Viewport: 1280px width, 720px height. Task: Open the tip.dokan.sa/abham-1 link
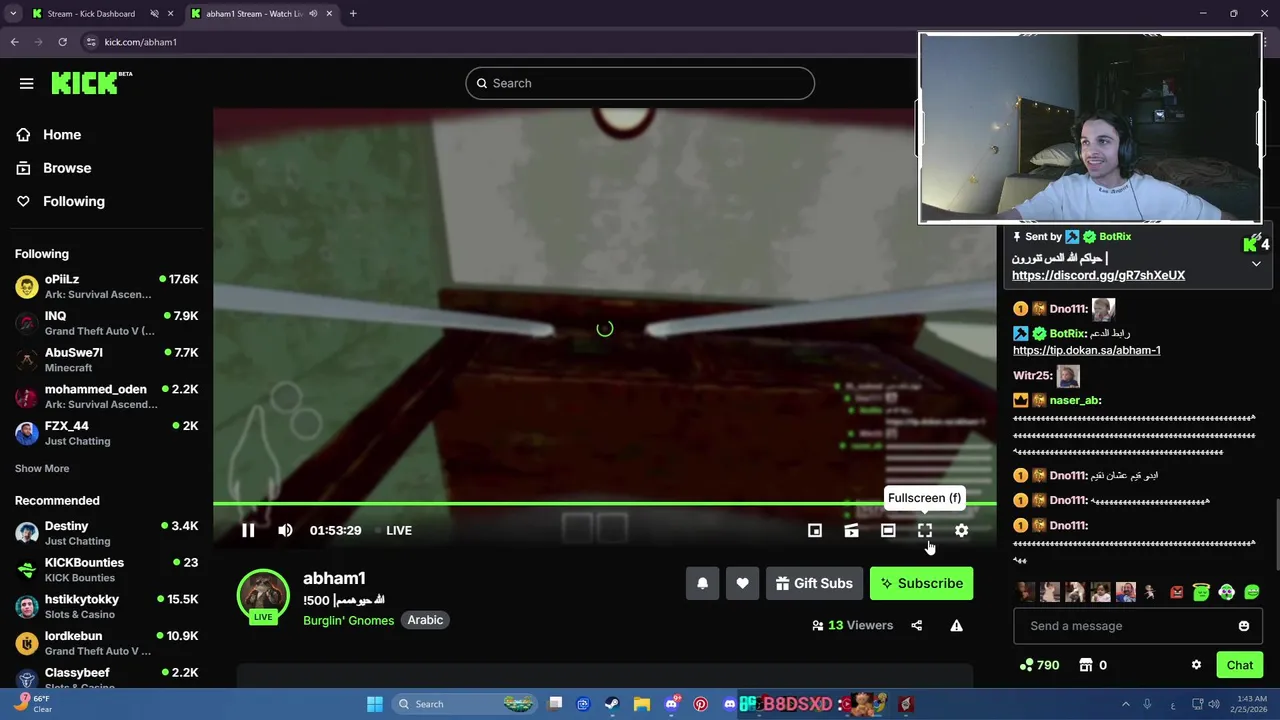click(1086, 350)
